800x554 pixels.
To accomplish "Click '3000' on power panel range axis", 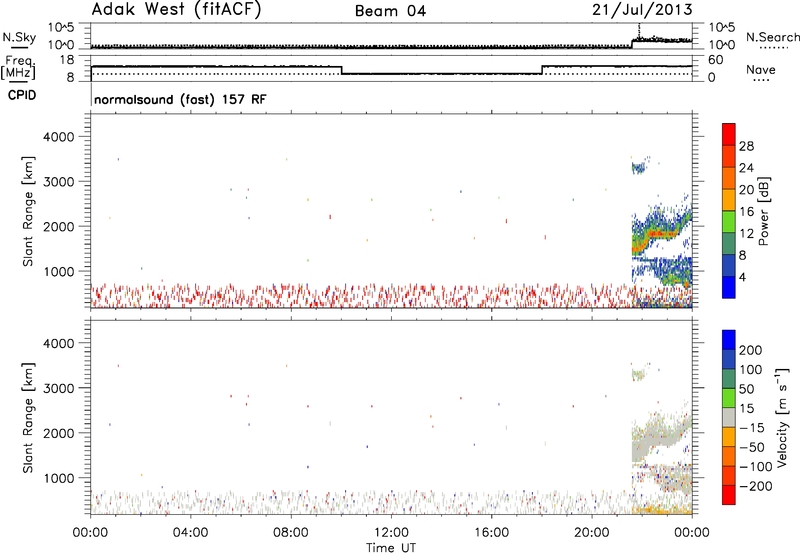I will tap(59, 182).
